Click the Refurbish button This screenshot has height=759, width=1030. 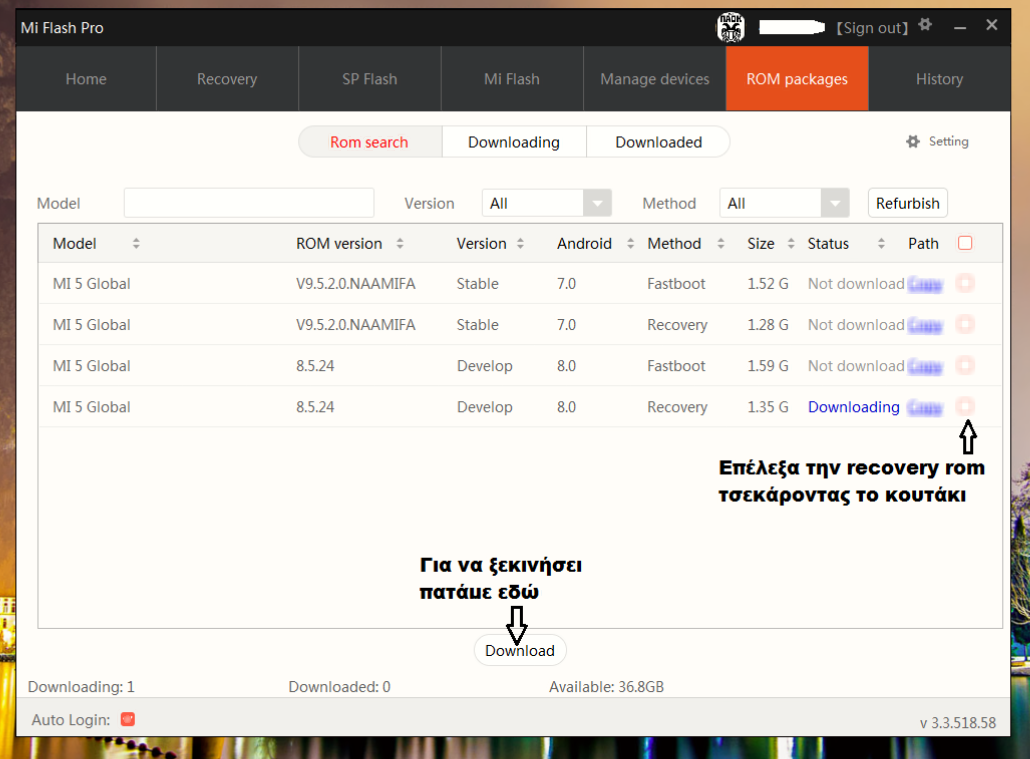tap(907, 203)
